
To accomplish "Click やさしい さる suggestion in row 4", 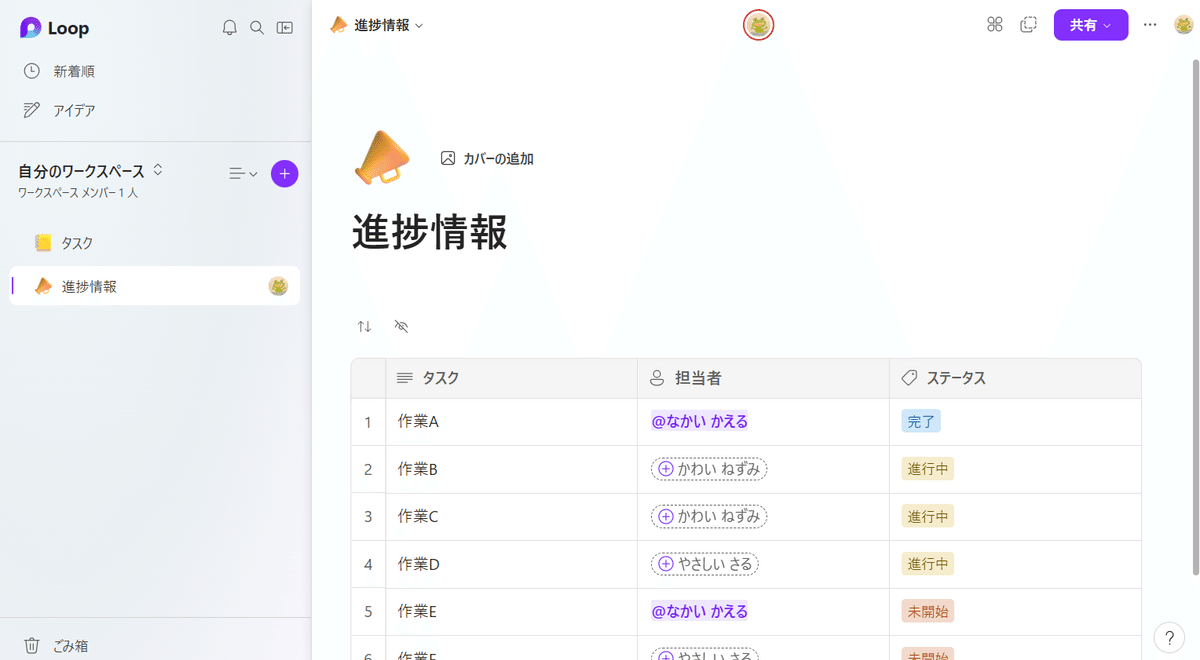I will (705, 564).
